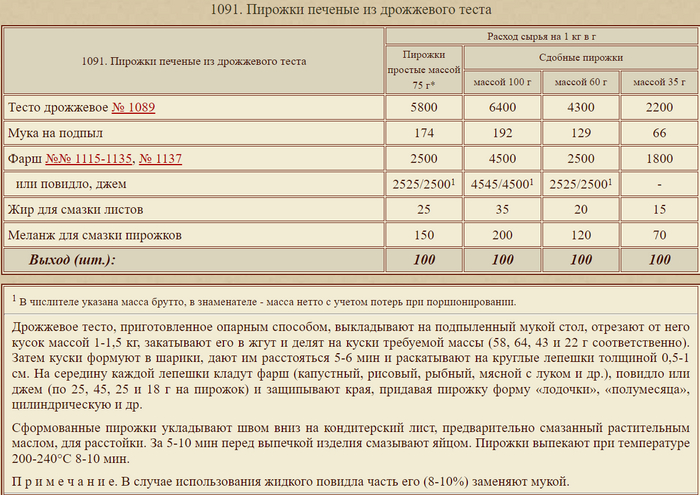Click the 'Мука на подпыл' row label
This screenshot has height=495, width=700.
[x=56, y=133]
